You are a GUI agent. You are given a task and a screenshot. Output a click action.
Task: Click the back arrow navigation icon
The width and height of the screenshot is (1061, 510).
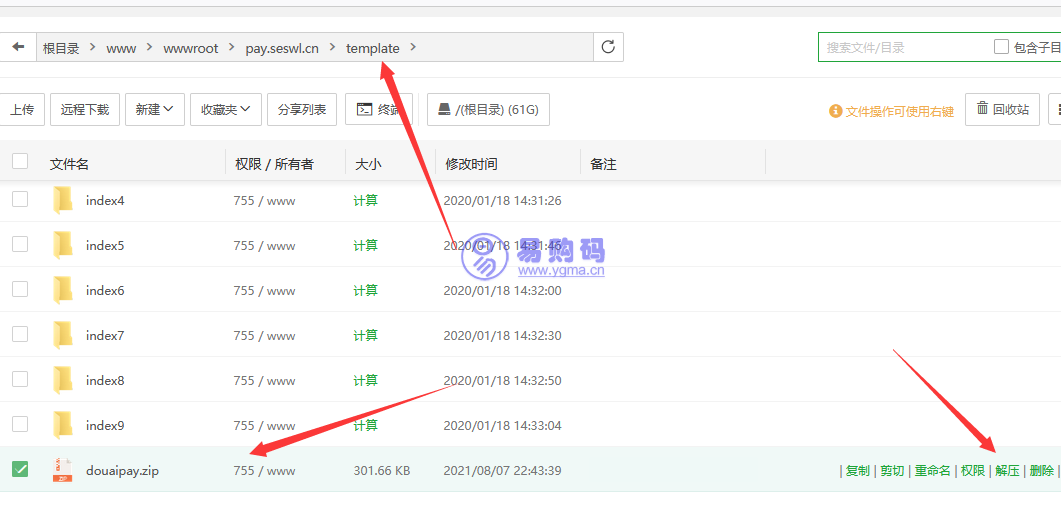point(17,47)
